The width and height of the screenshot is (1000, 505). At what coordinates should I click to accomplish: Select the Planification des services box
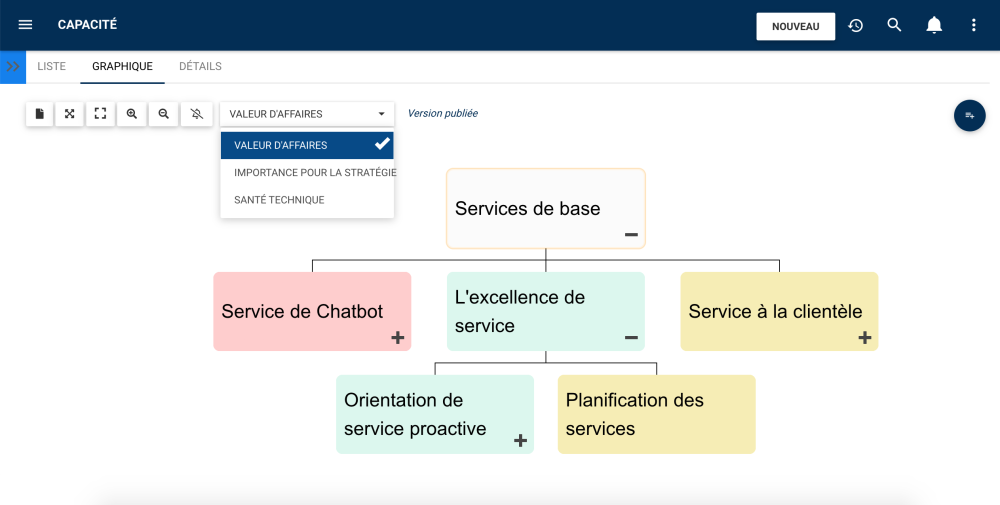coord(656,414)
